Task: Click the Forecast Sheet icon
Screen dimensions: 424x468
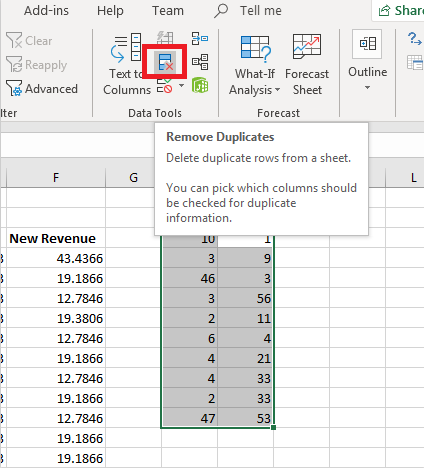Action: point(307,64)
